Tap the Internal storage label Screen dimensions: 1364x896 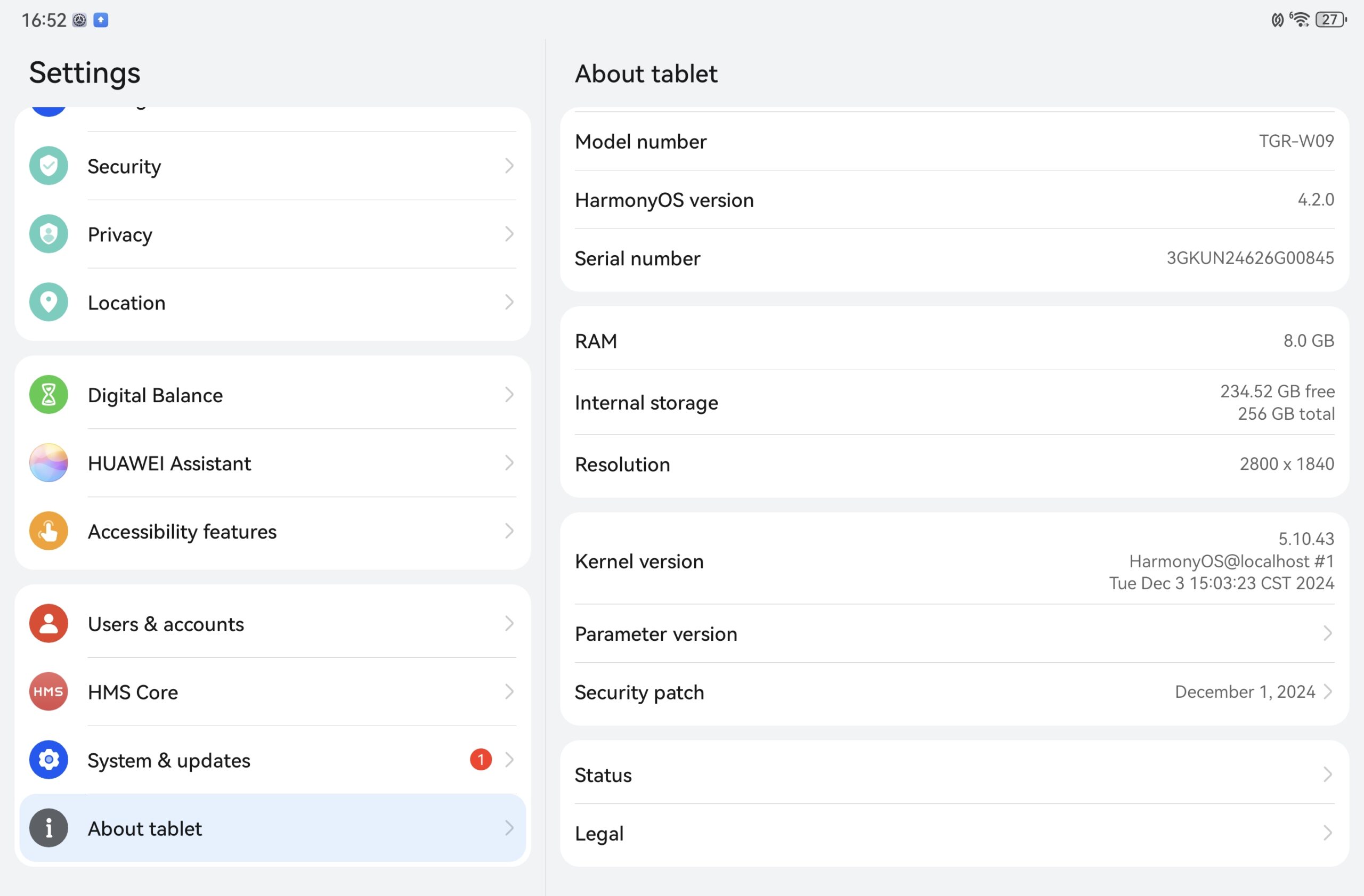[x=646, y=403]
